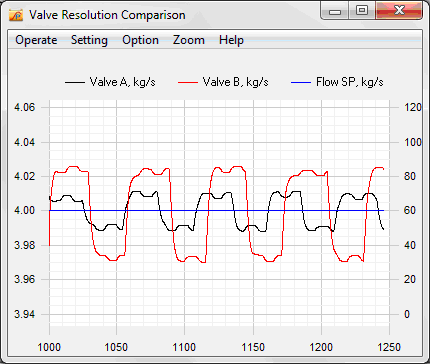This screenshot has width=430, height=364.
Task: Maximize the Valve Resolution Comparison window
Action: click(362, 11)
